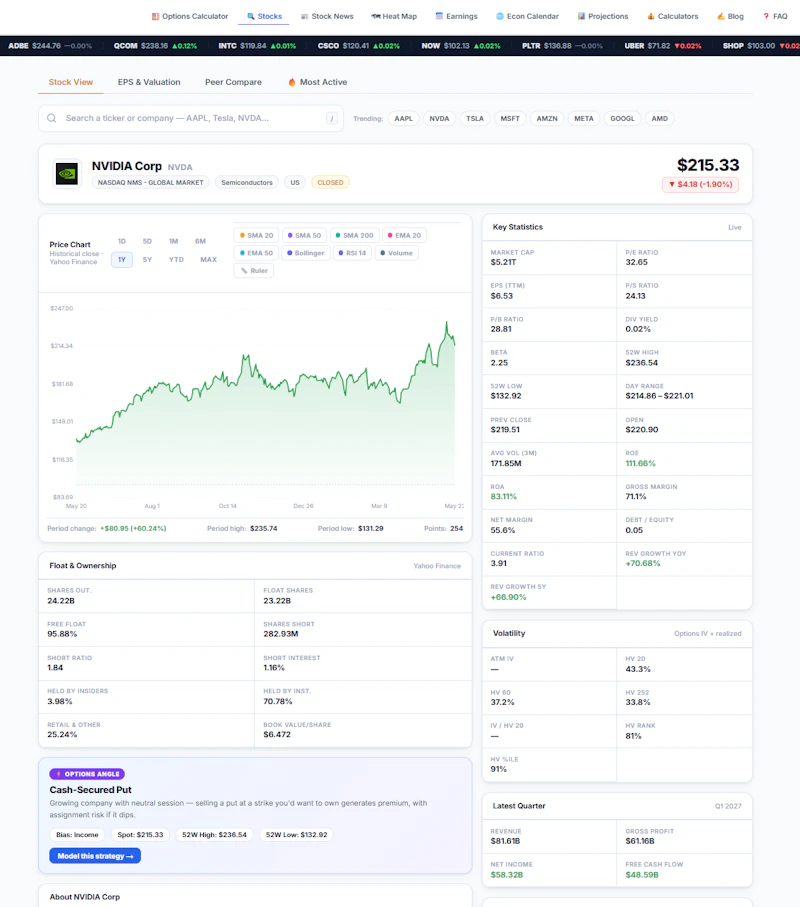Open Stock News in the top nav
The width and height of the screenshot is (800, 907).
[x=327, y=16]
